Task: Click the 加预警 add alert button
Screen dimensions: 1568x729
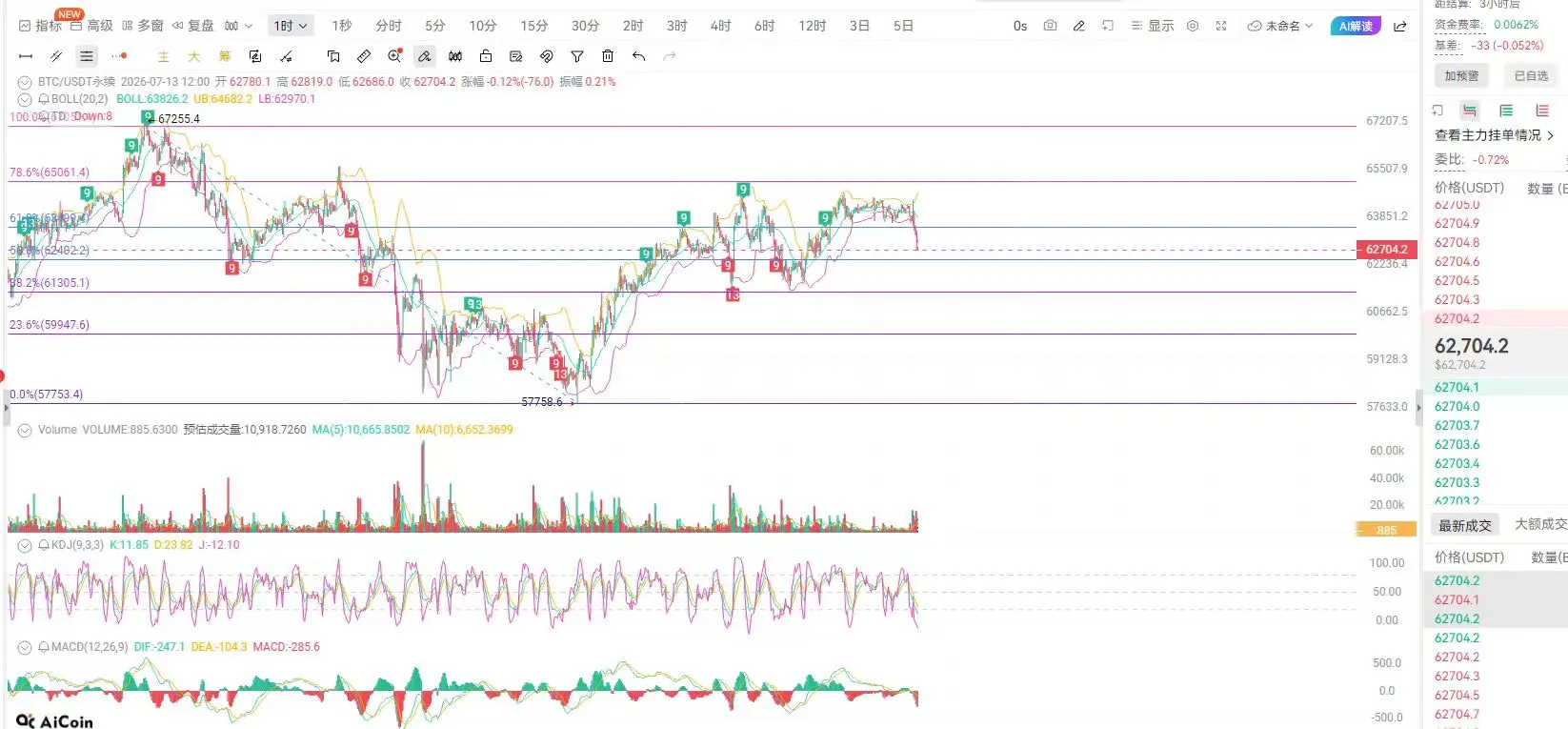Action: (x=1461, y=76)
